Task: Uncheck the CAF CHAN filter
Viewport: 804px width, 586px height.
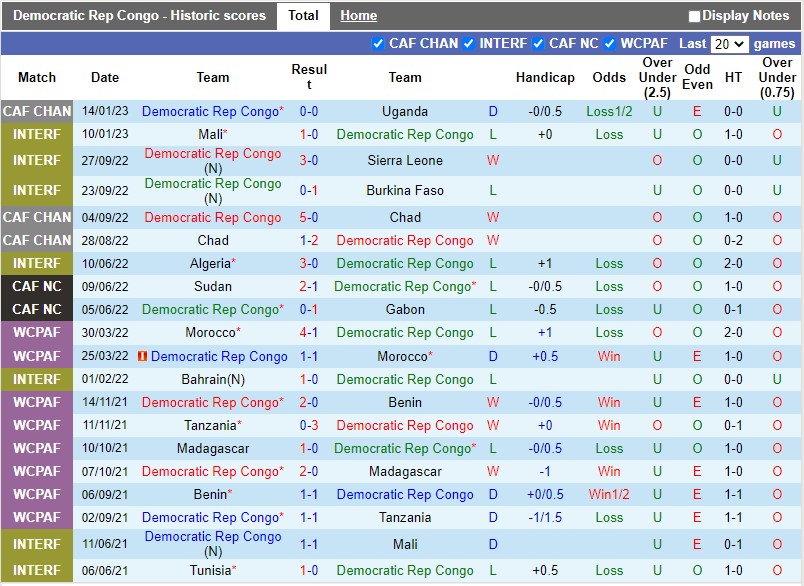Action: click(x=378, y=44)
